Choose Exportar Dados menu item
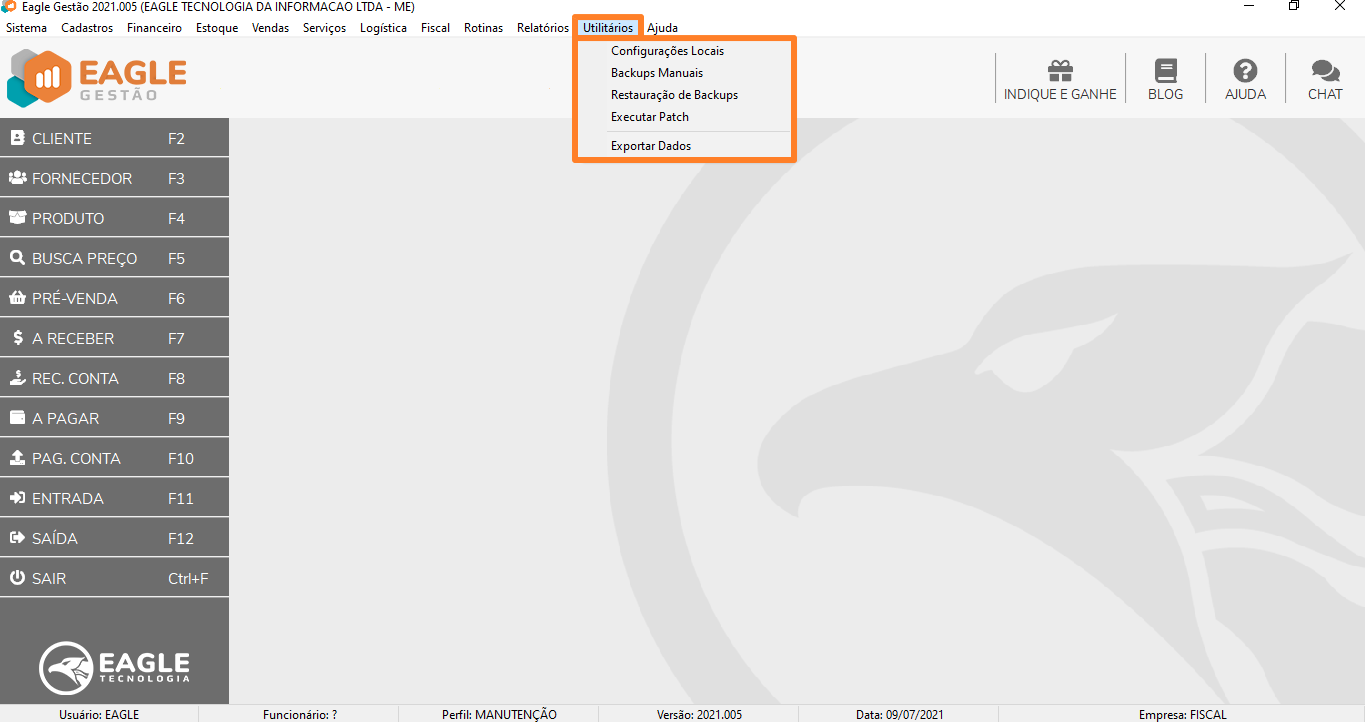The height and width of the screenshot is (722, 1365). click(651, 146)
